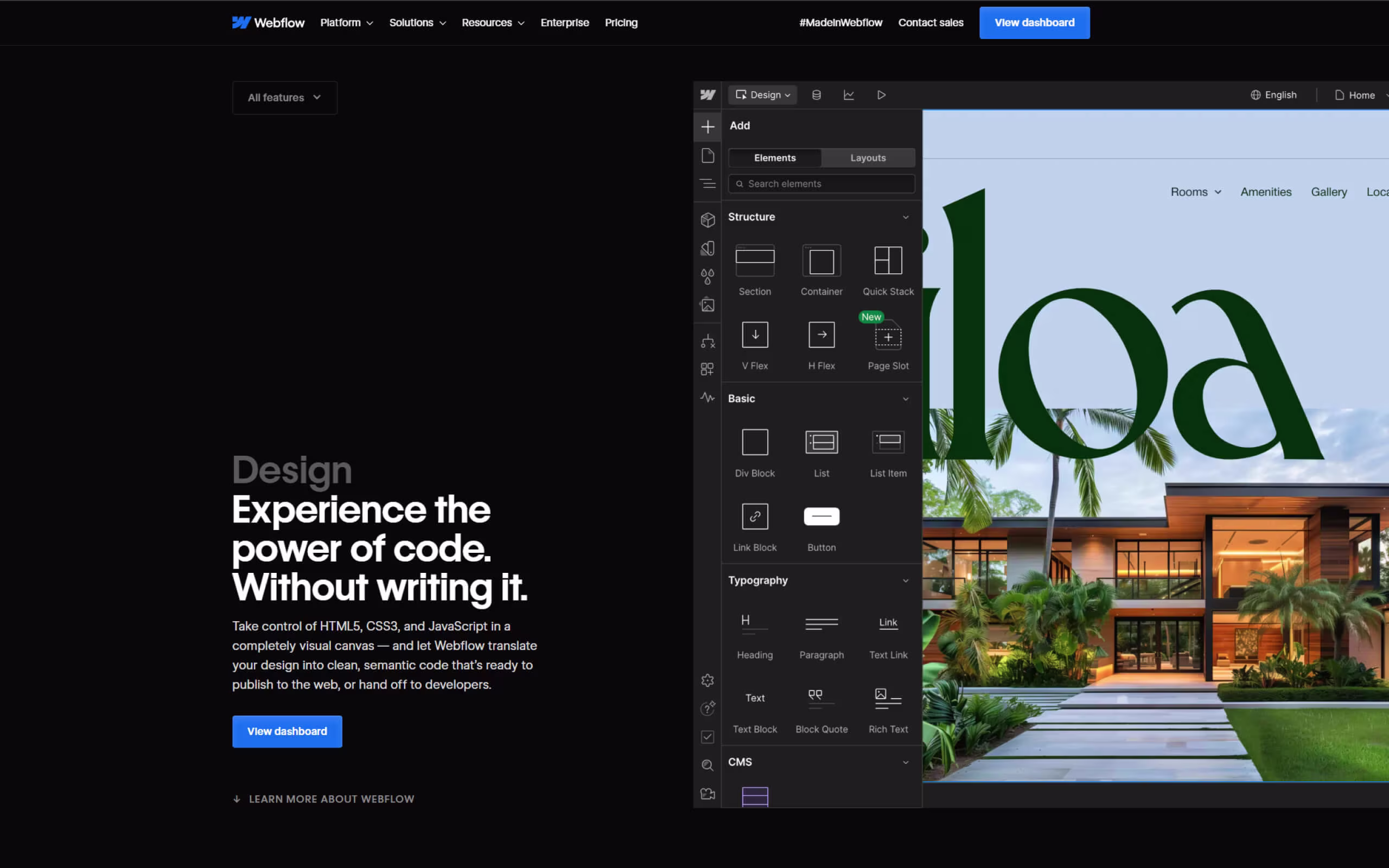
Task: Open the Contact sales link
Action: 931,22
